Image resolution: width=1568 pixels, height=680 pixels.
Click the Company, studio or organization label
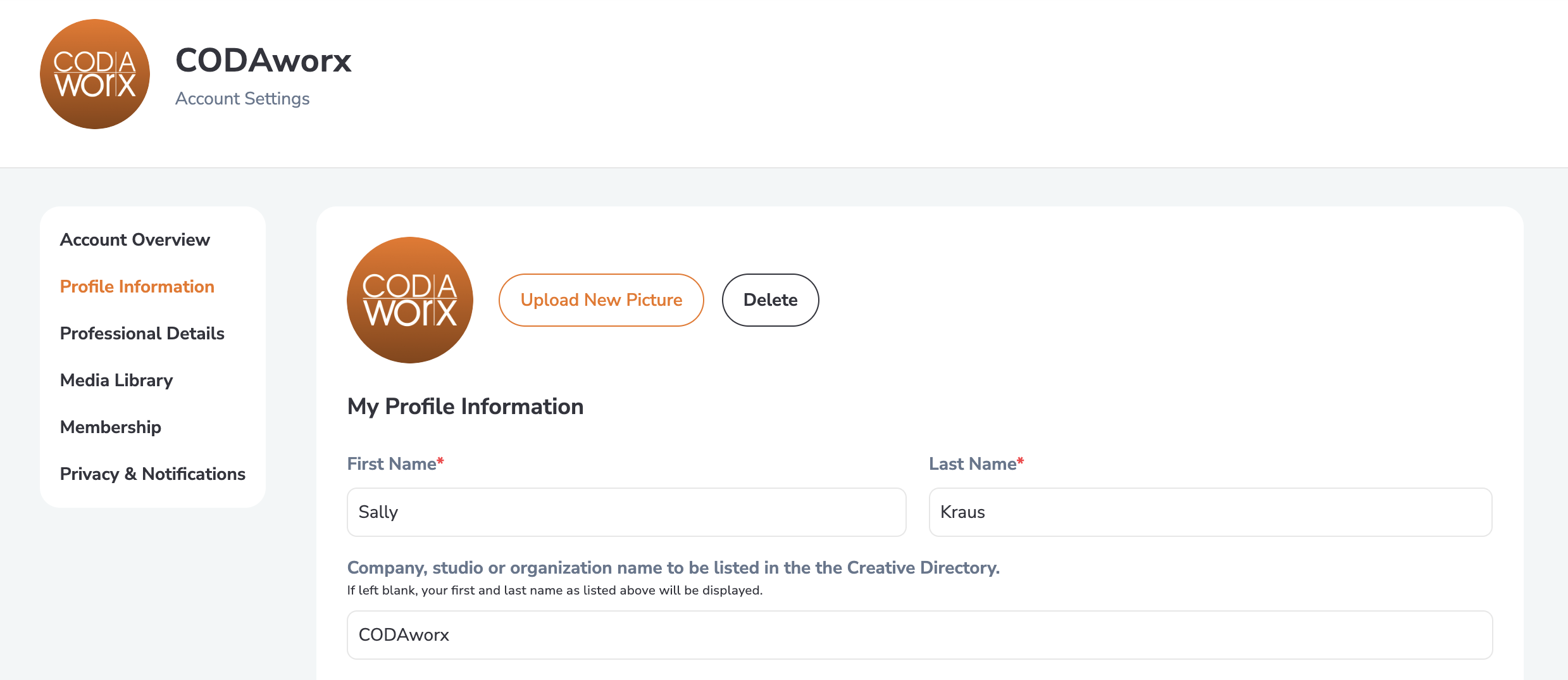tap(673, 568)
